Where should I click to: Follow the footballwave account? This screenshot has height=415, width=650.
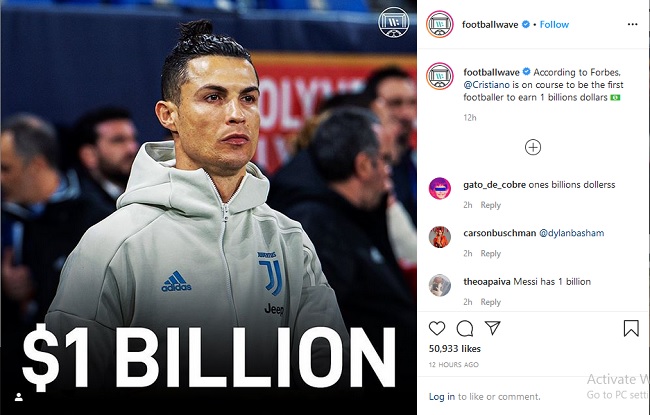[554, 24]
